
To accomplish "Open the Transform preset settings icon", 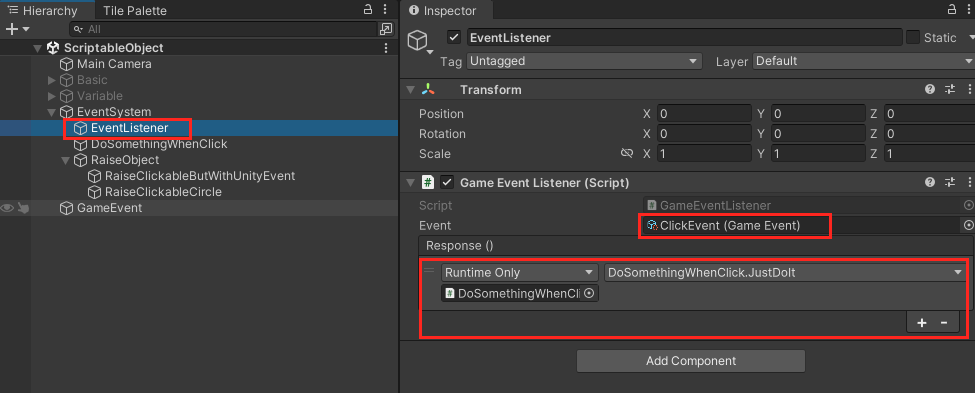I will pos(950,90).
